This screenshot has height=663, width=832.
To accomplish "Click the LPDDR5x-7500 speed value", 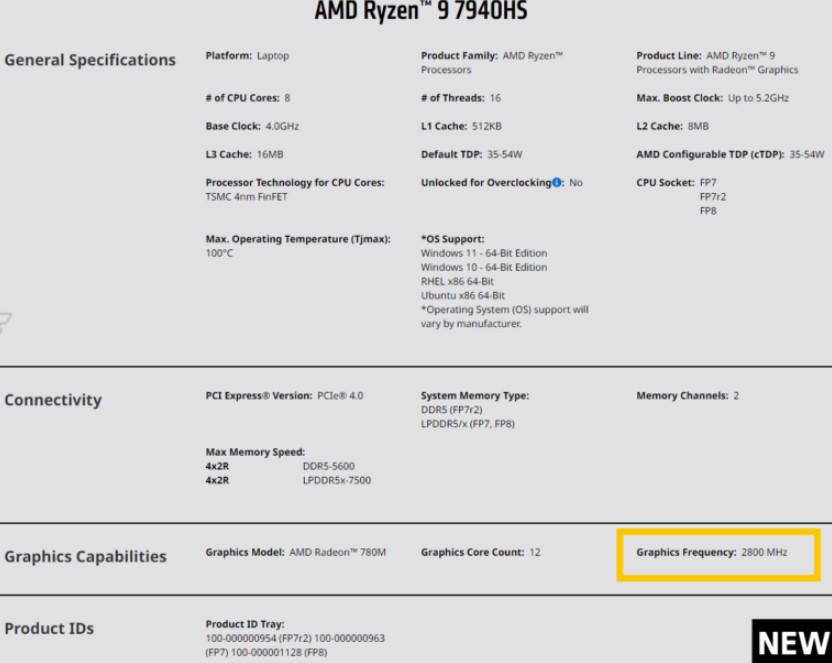I will 336,481.
